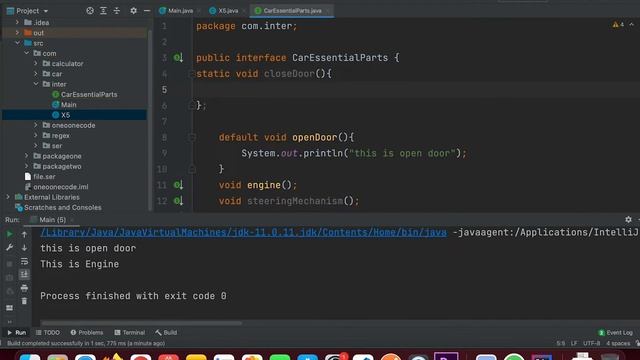Image resolution: width=640 pixels, height=360 pixels.
Task: Click the chevron next to warnings count
Action: tap(631, 25)
